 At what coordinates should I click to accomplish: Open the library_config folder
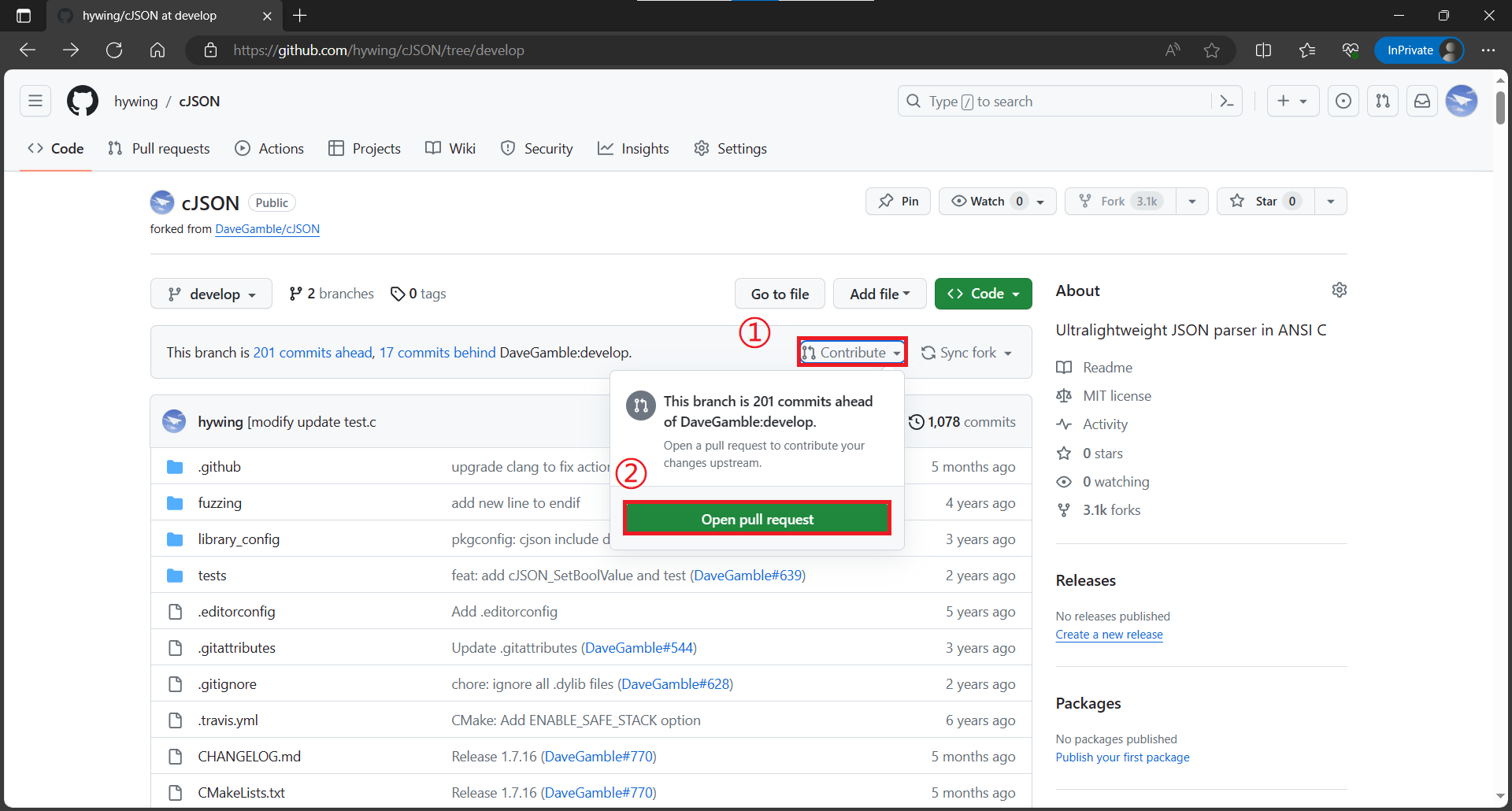239,539
